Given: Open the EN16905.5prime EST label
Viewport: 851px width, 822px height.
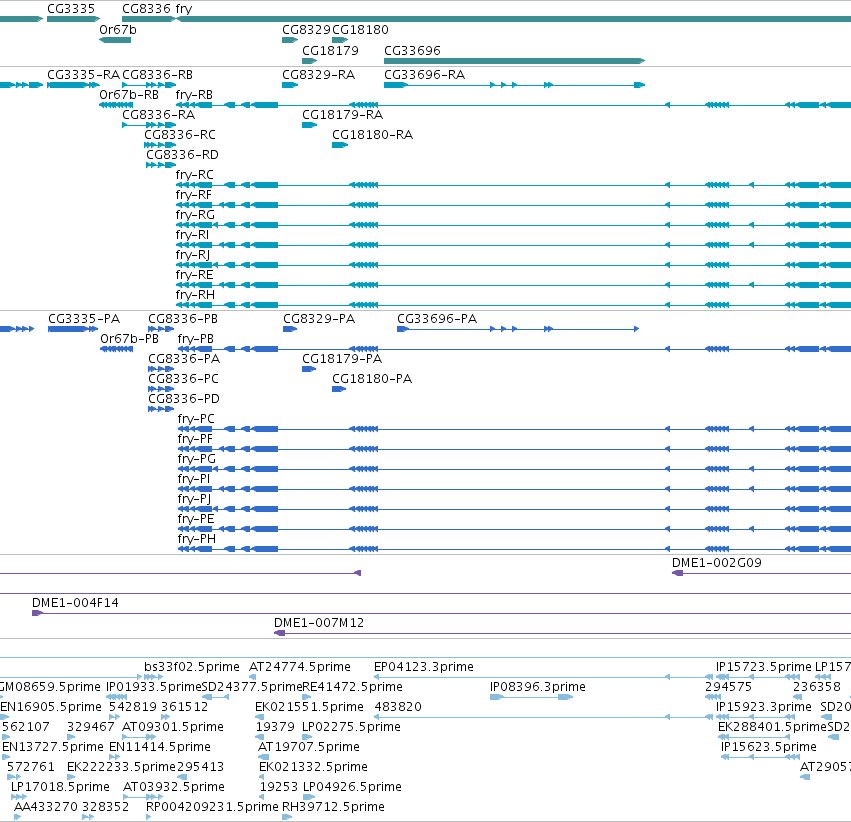Looking at the screenshot, I should (x=51, y=707).
